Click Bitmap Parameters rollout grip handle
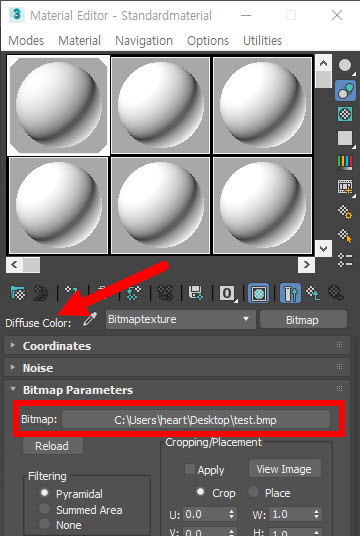 point(339,389)
